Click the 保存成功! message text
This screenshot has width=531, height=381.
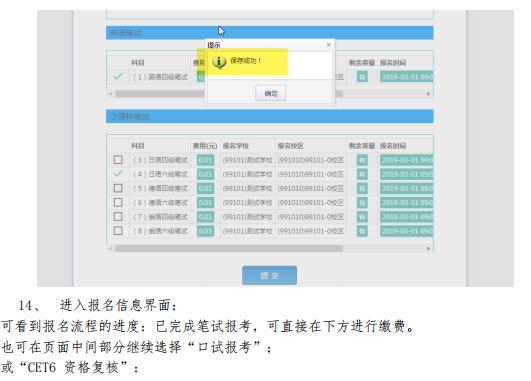(246, 61)
